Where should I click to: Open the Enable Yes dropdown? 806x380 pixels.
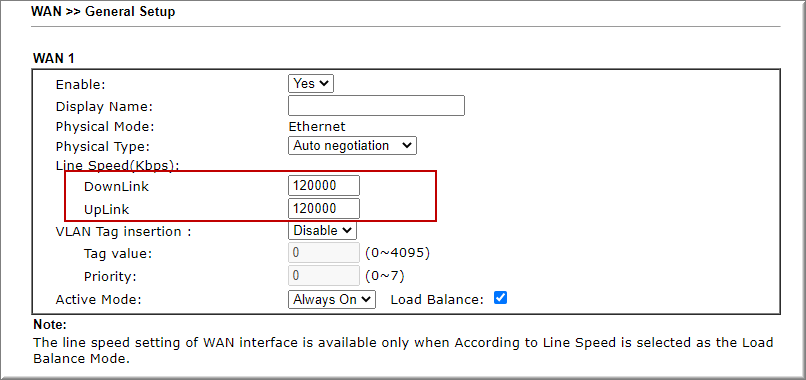pos(310,83)
